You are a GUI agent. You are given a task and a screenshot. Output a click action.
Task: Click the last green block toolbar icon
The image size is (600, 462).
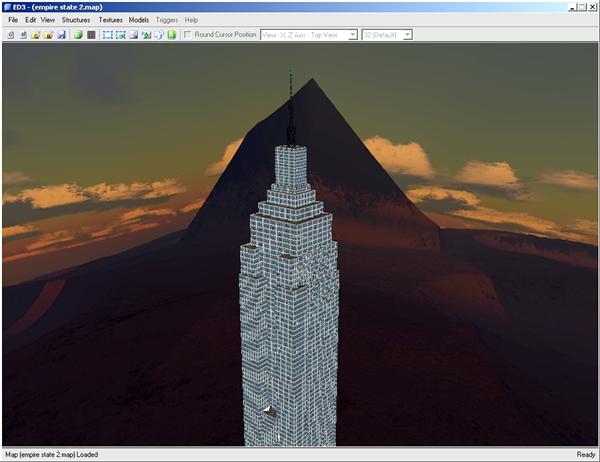171,35
